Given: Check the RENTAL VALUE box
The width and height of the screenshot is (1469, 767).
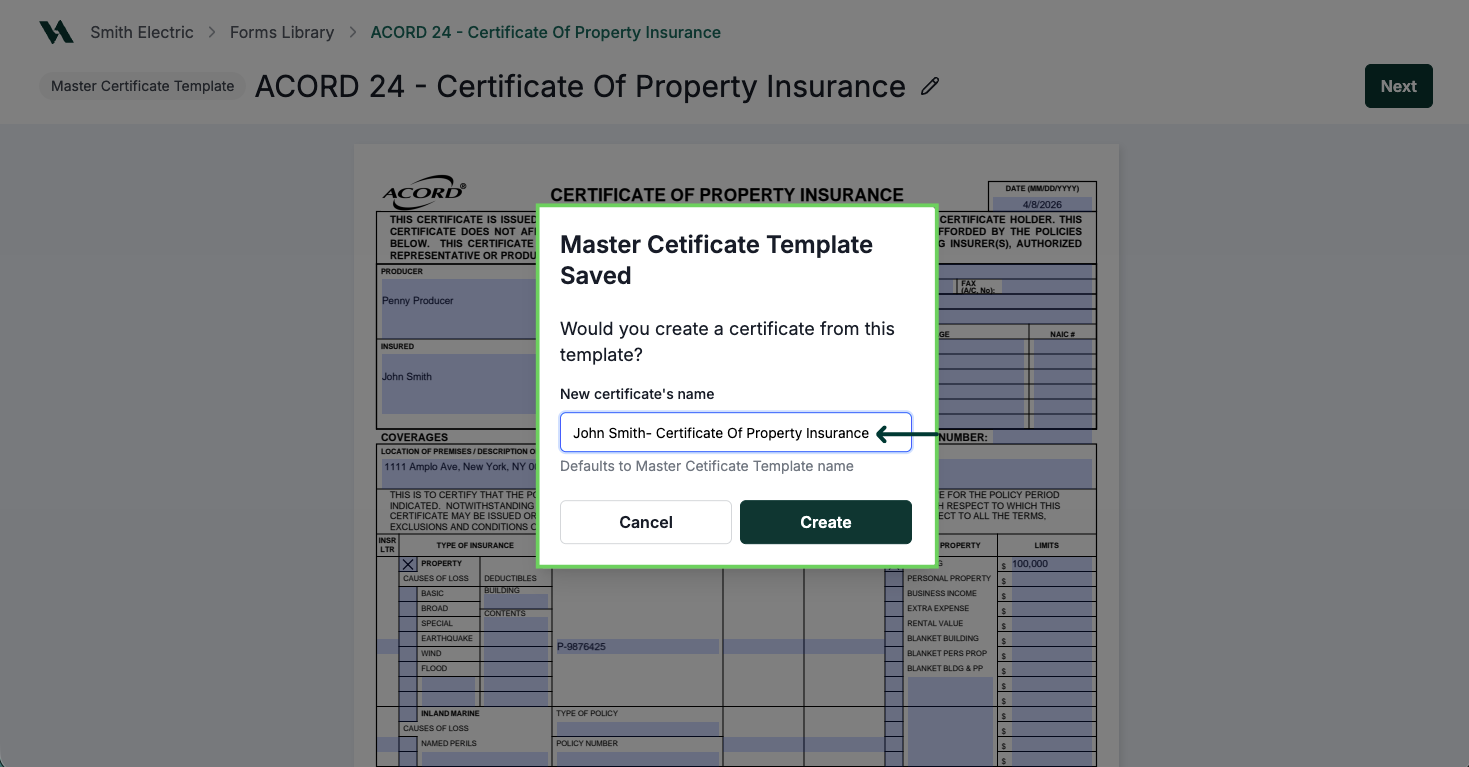Looking at the screenshot, I should [x=894, y=624].
